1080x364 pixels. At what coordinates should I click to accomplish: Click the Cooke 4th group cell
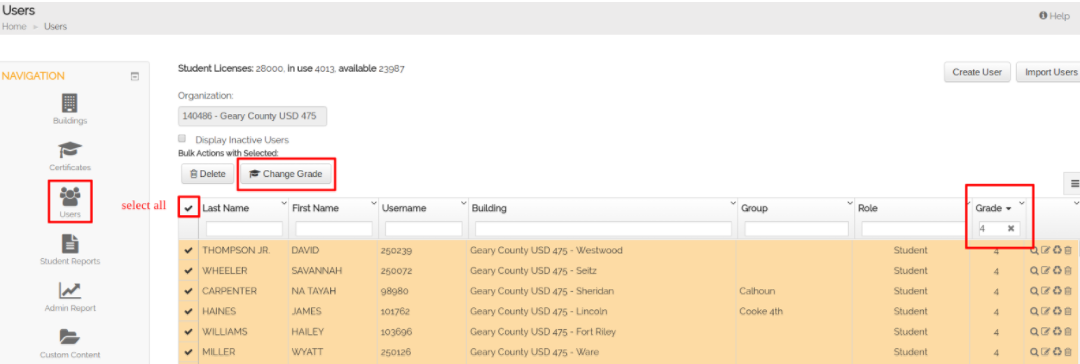point(761,312)
